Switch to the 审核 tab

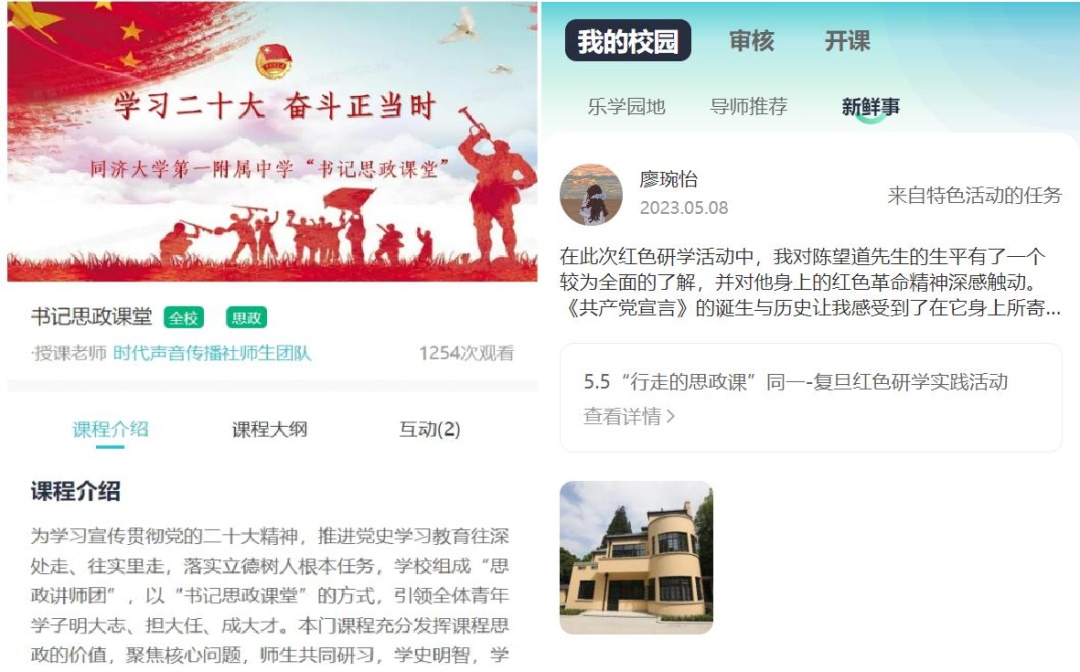click(x=751, y=41)
